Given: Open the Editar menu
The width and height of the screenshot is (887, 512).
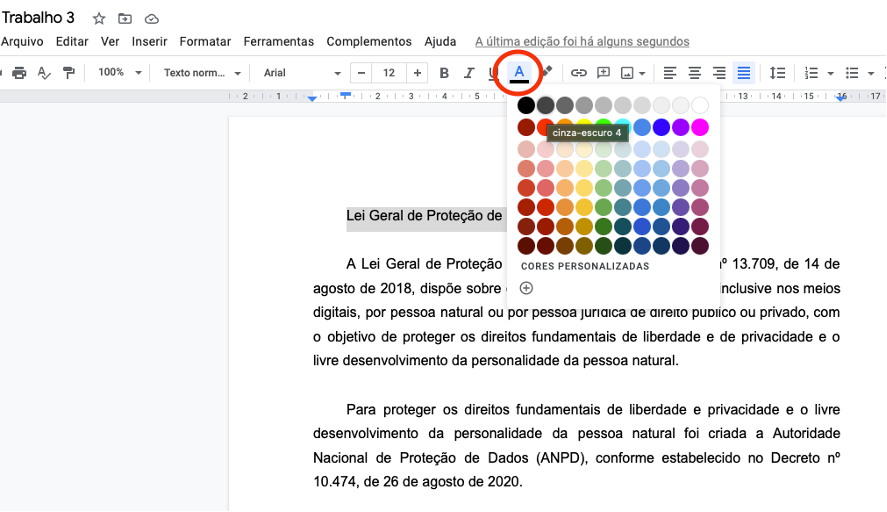Looking at the screenshot, I should click(x=72, y=41).
